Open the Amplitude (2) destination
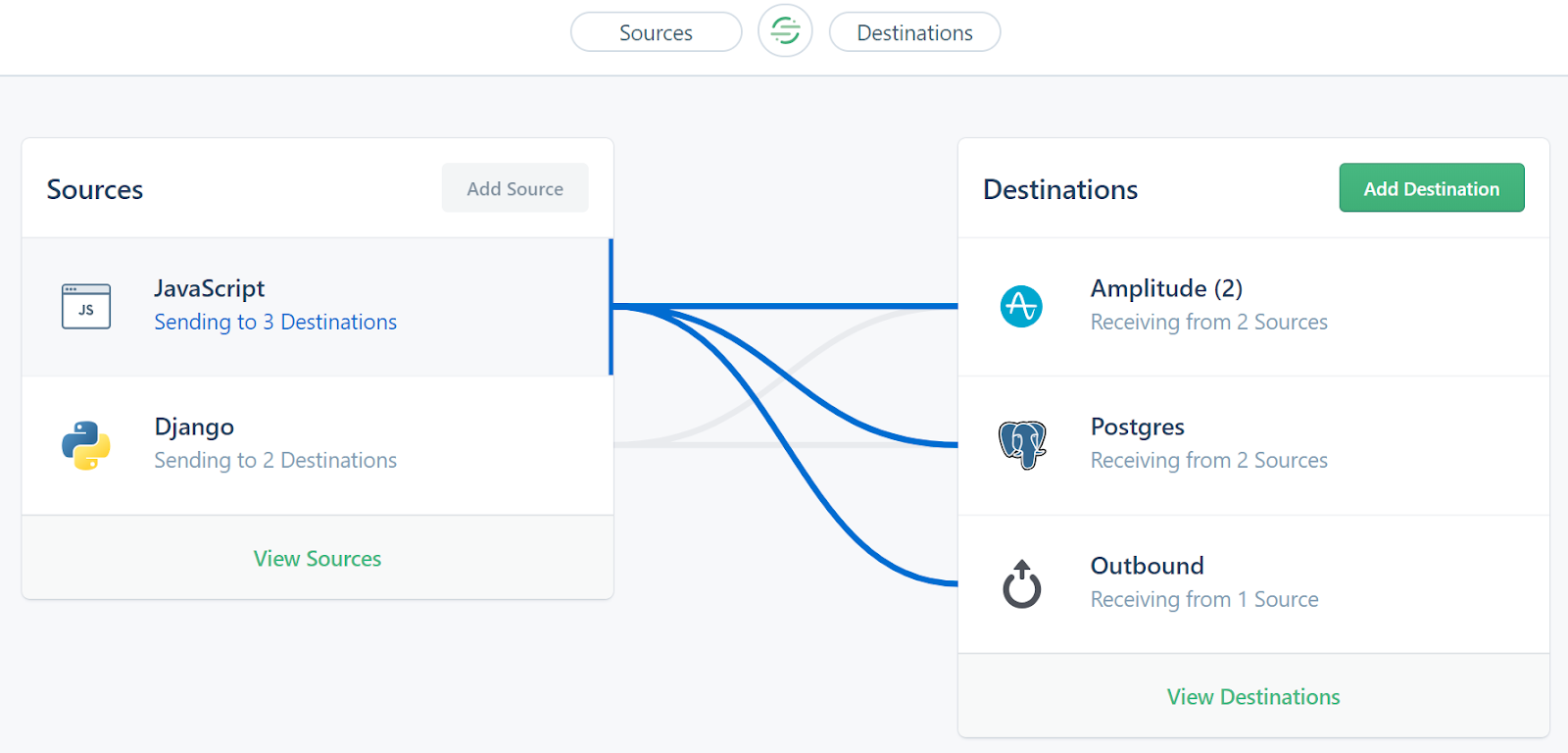This screenshot has width=1568, height=753. click(x=1166, y=288)
